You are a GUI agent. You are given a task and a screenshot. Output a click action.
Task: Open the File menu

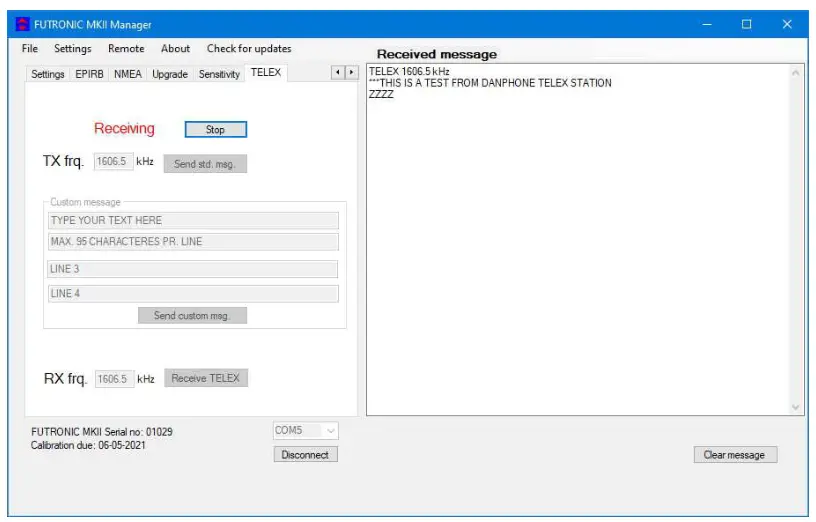[x=30, y=48]
